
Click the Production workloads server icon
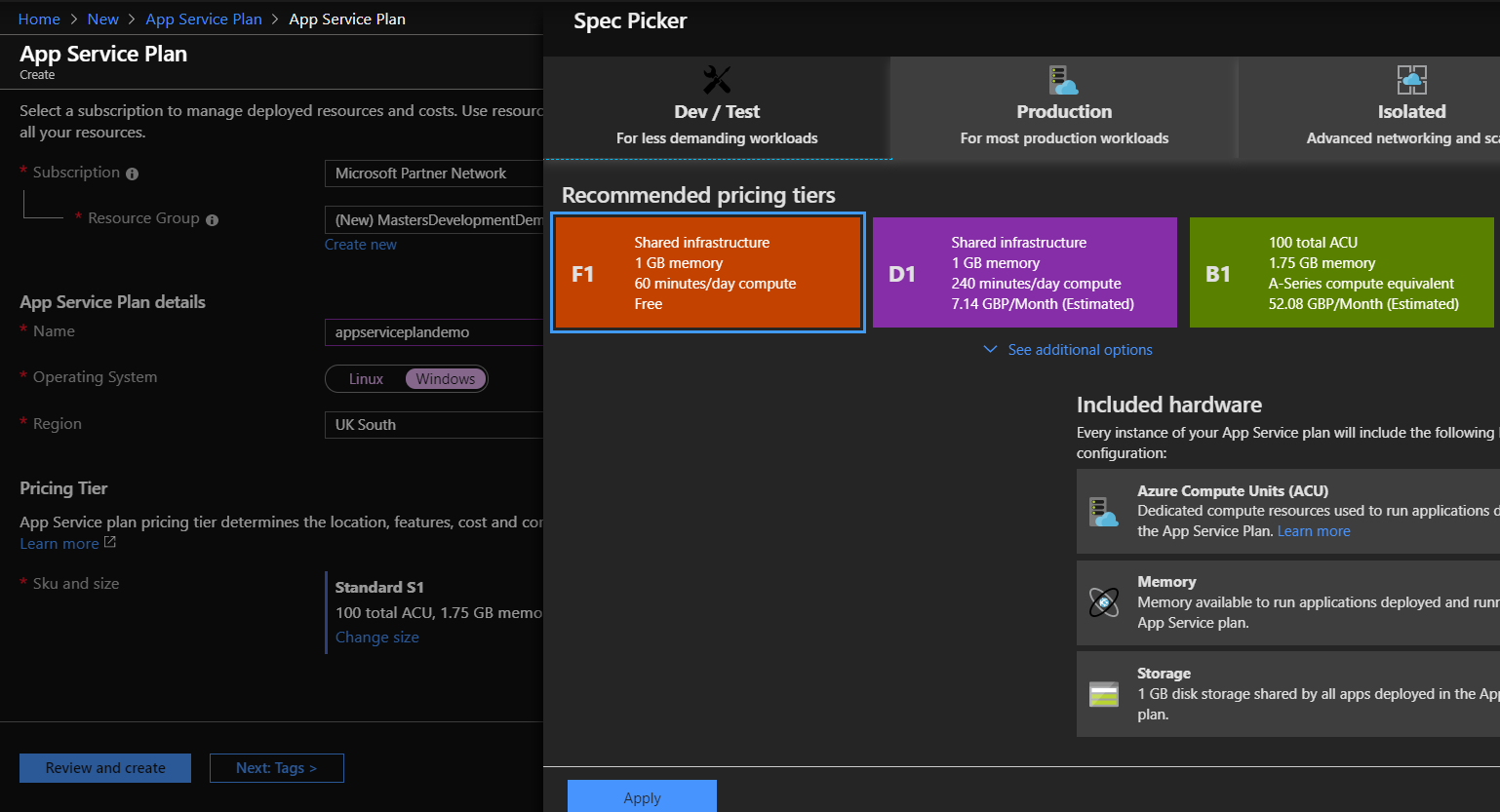point(1063,78)
